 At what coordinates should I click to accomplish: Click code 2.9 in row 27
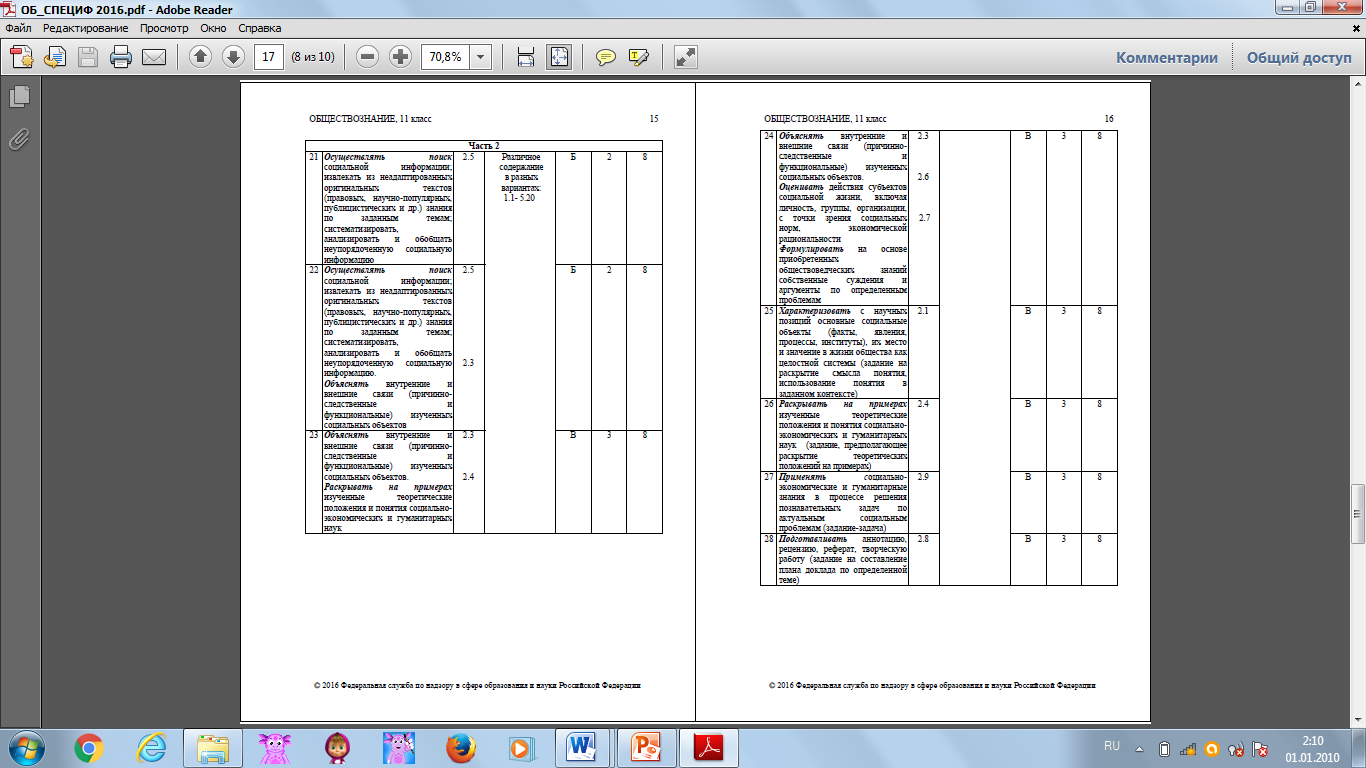tap(923, 477)
